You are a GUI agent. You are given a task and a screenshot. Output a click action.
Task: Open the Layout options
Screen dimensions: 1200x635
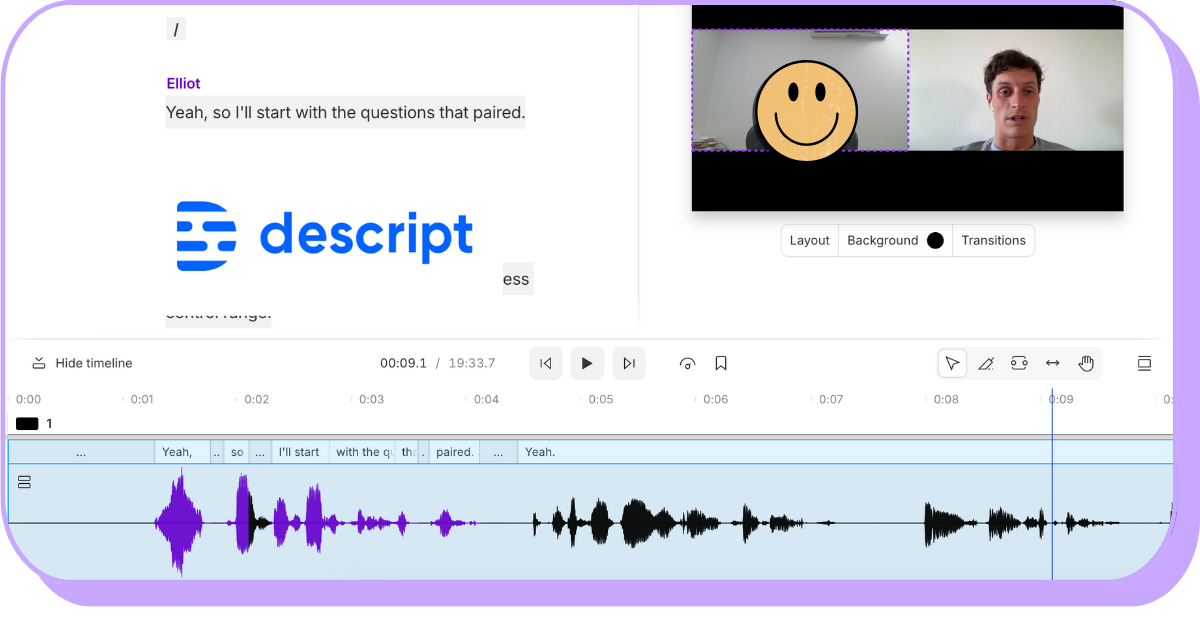[809, 240]
